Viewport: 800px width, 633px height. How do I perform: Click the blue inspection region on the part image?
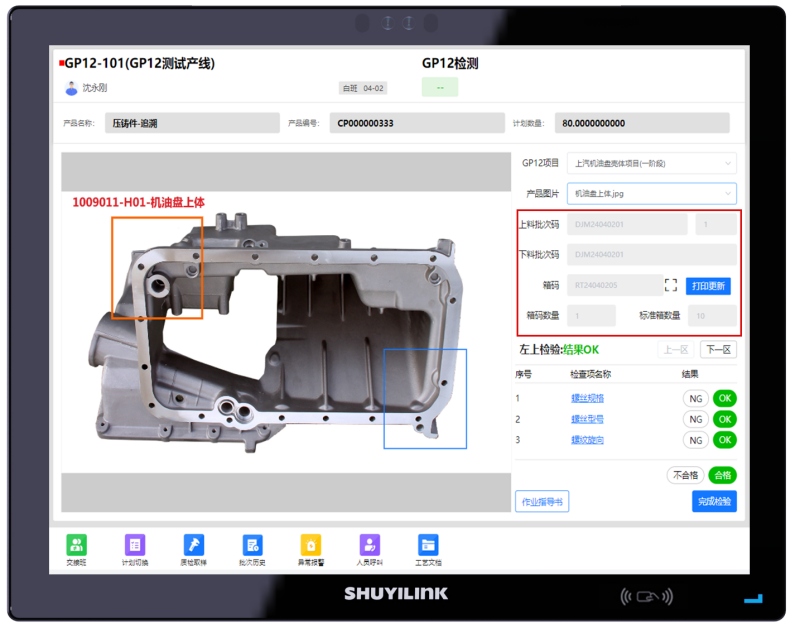(425, 398)
